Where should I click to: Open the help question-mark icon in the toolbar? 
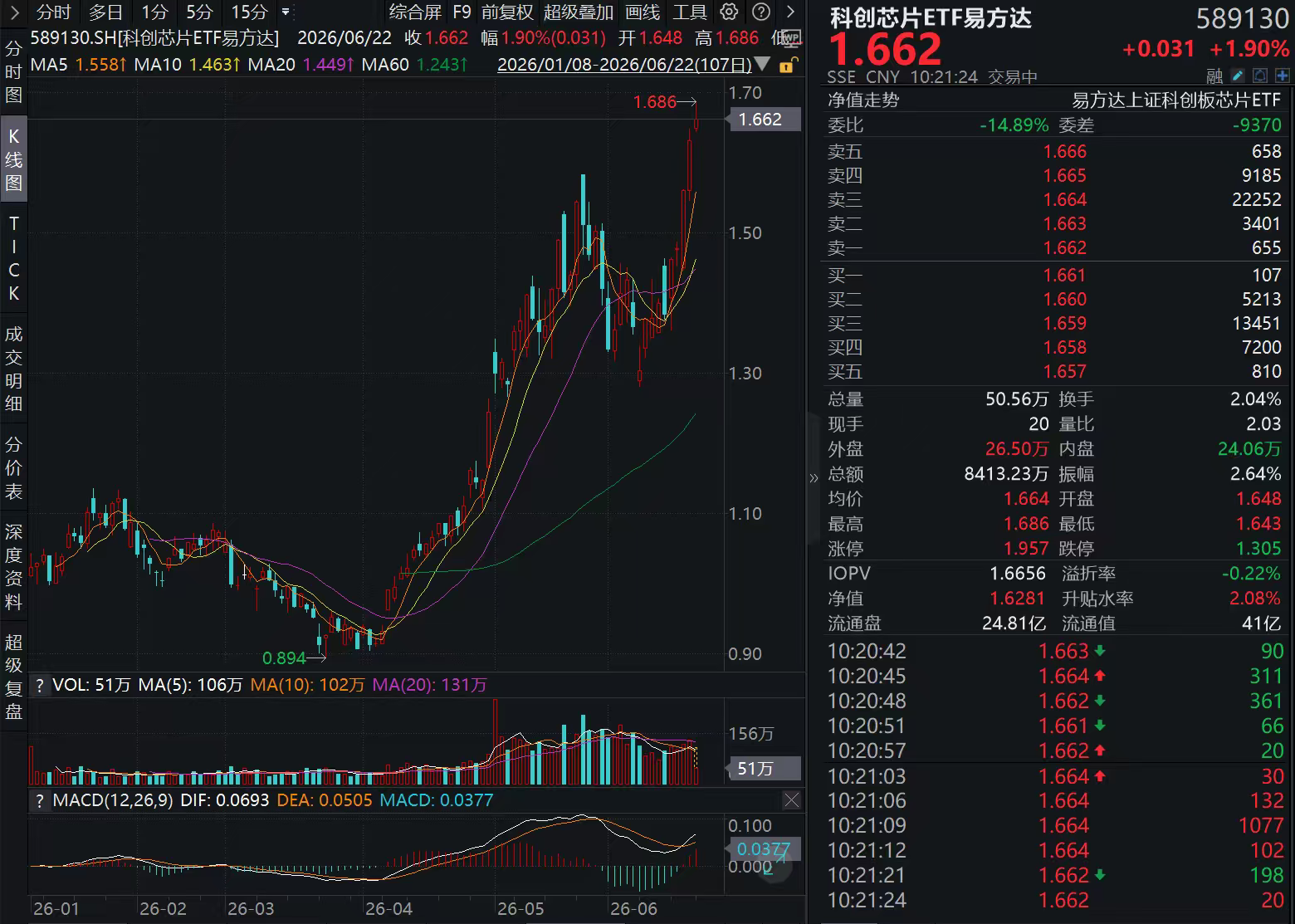pos(760,12)
